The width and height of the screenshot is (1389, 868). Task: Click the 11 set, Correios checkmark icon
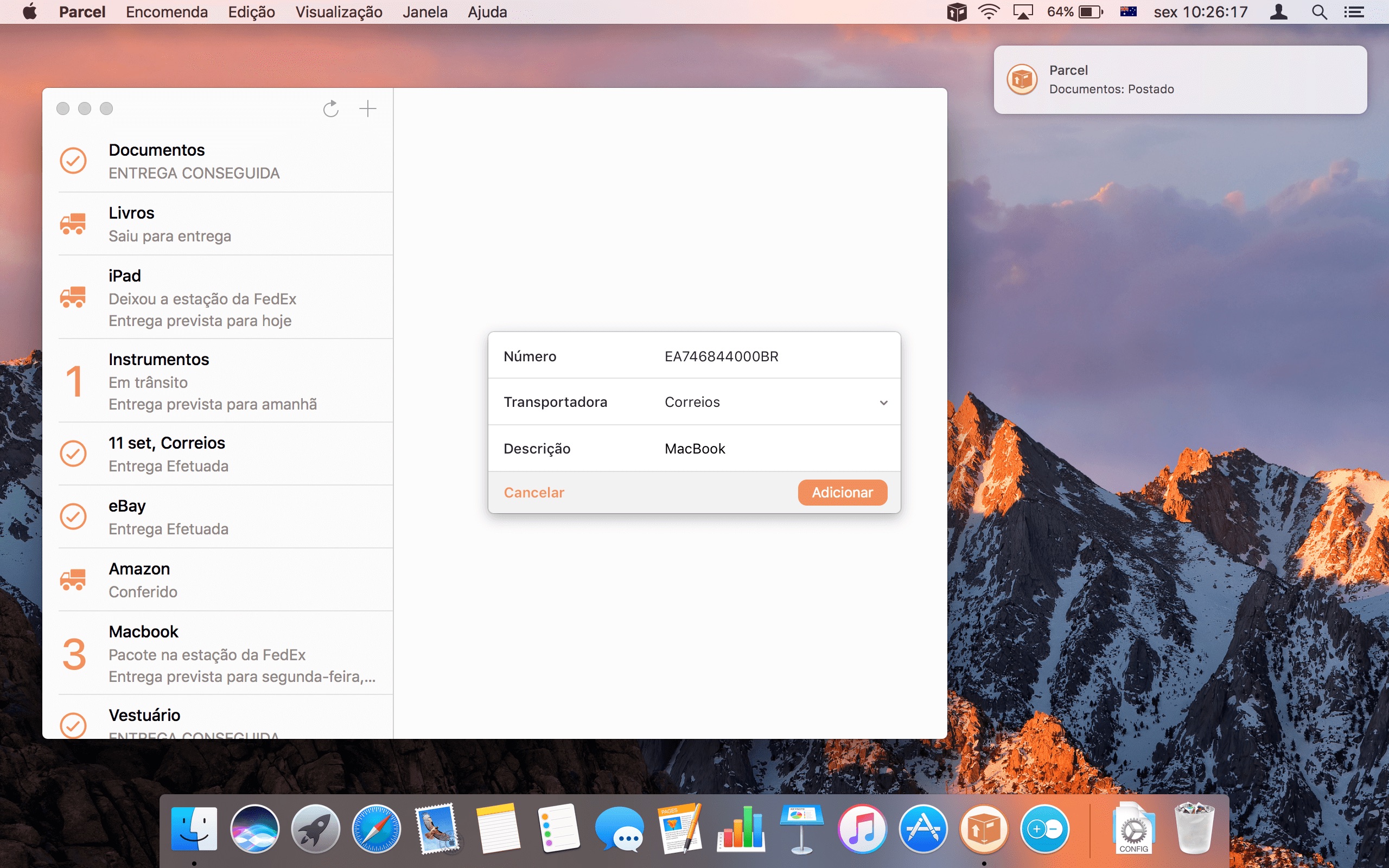pos(73,454)
